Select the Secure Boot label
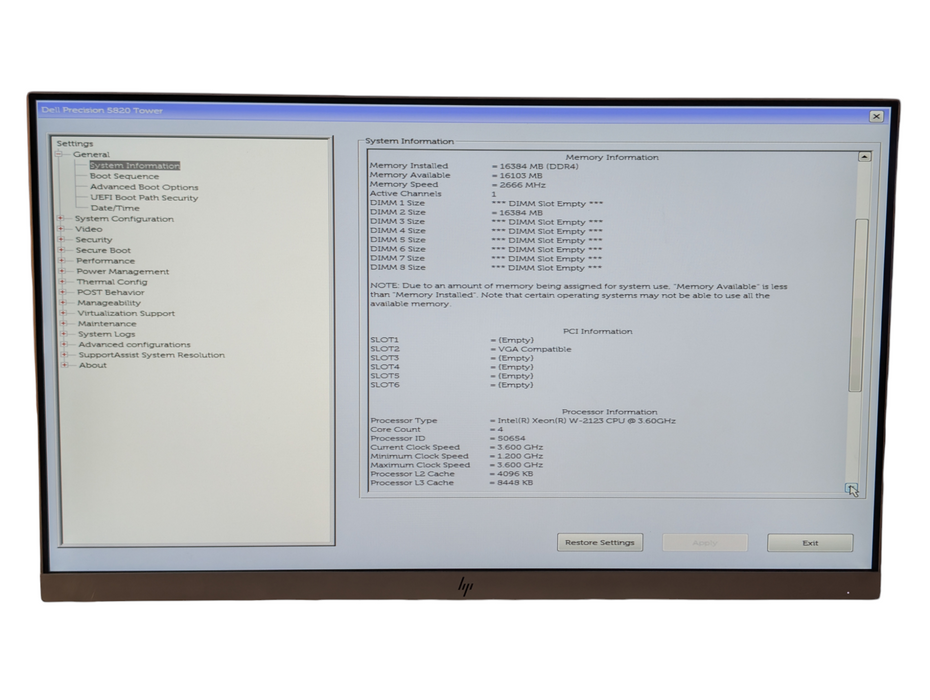 (103, 250)
